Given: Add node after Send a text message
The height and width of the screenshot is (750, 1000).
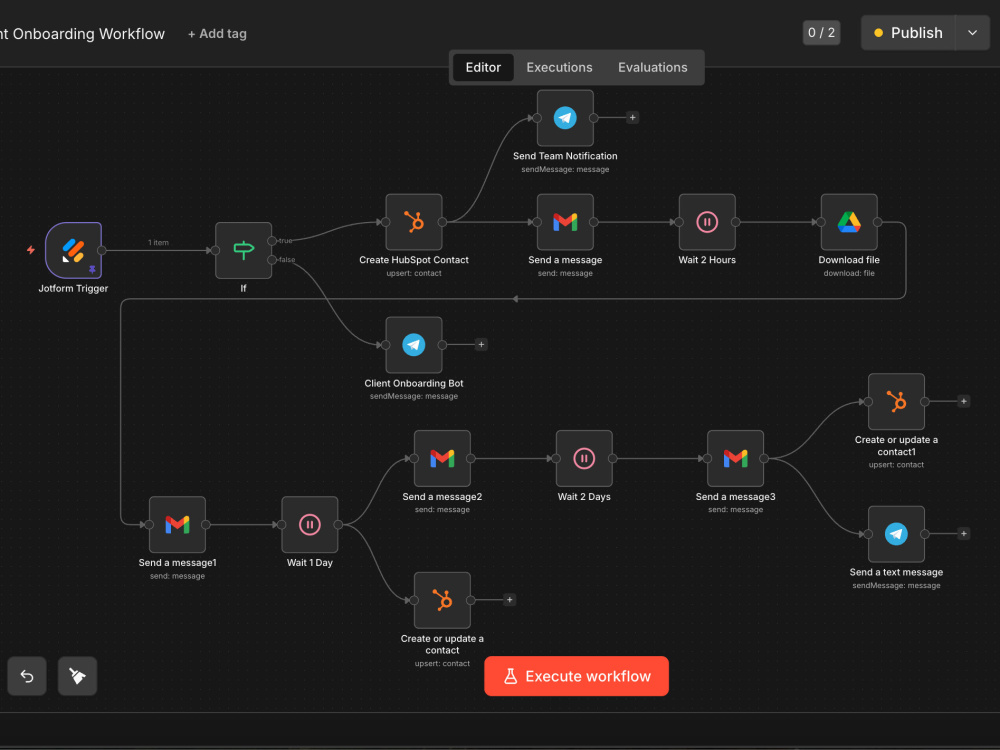Looking at the screenshot, I should point(964,534).
